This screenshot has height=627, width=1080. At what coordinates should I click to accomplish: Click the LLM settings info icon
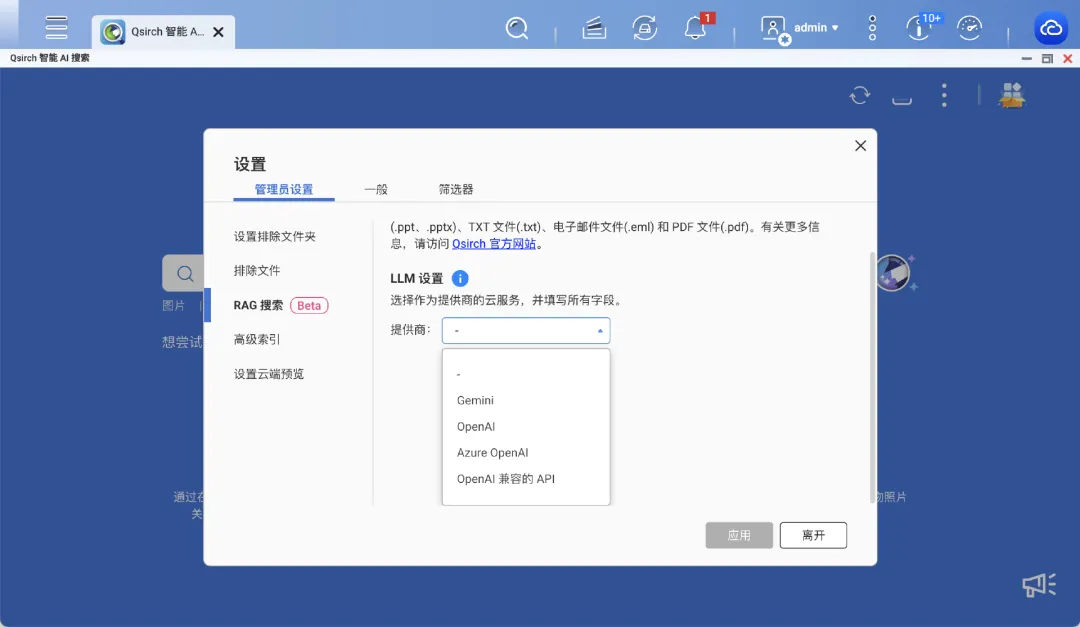pos(460,279)
